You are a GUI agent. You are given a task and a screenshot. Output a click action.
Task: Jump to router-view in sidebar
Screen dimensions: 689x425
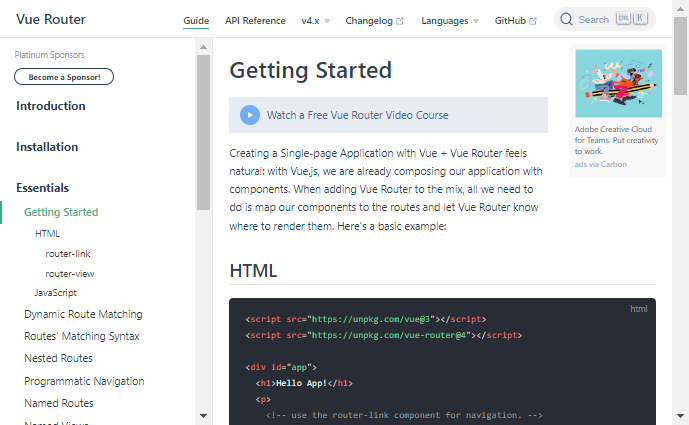(70, 274)
